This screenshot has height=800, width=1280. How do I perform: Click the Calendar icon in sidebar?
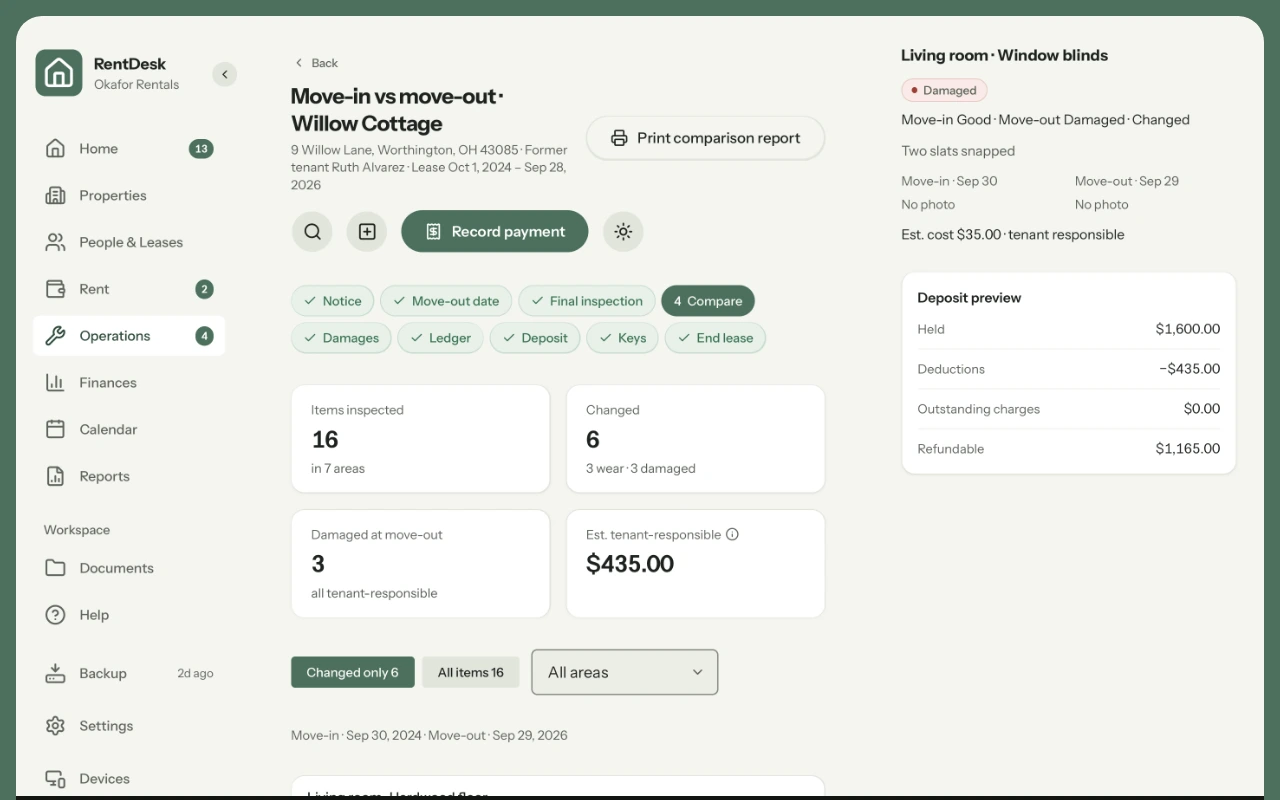[x=56, y=429]
